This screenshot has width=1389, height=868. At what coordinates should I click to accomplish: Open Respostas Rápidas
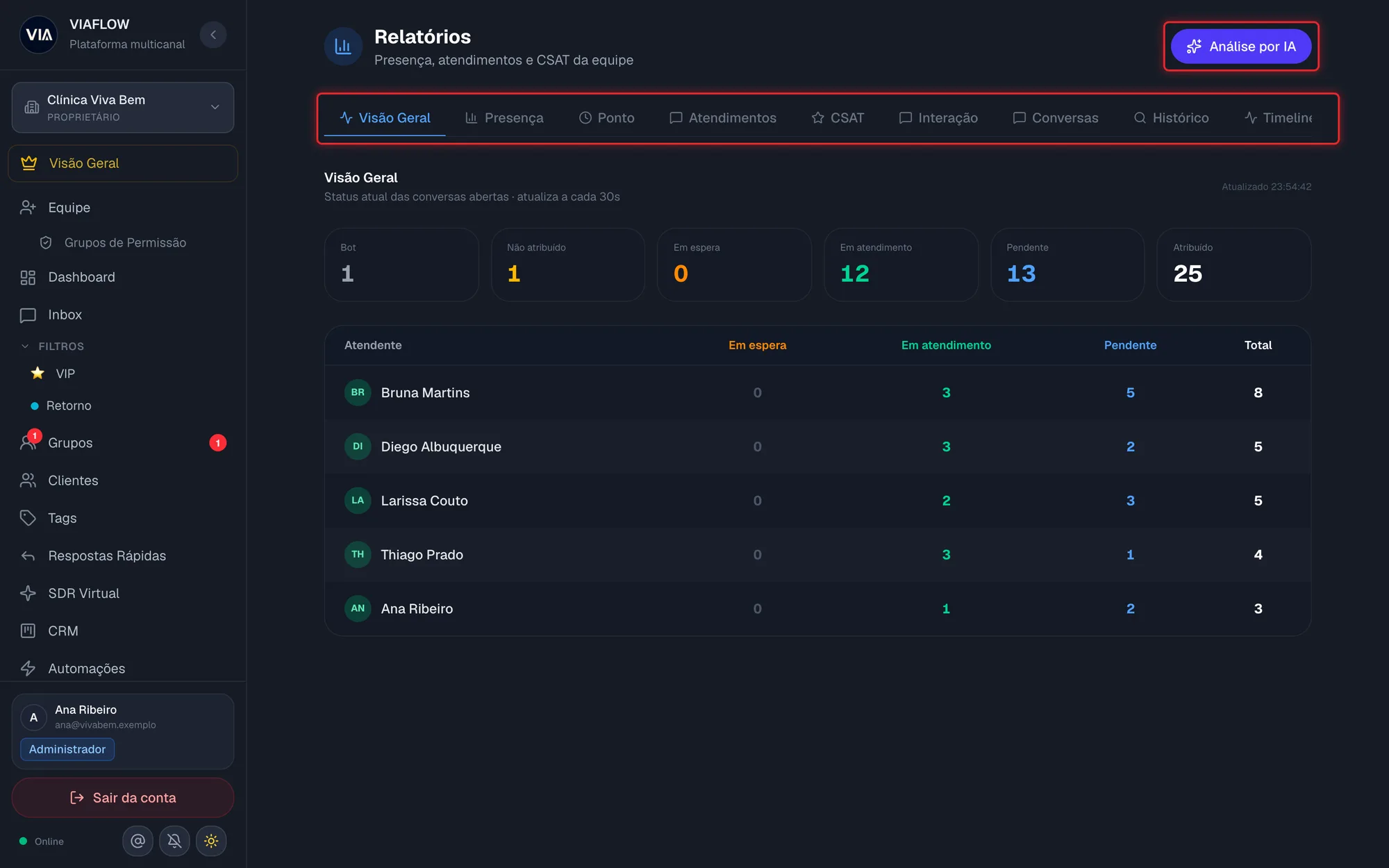point(123,556)
